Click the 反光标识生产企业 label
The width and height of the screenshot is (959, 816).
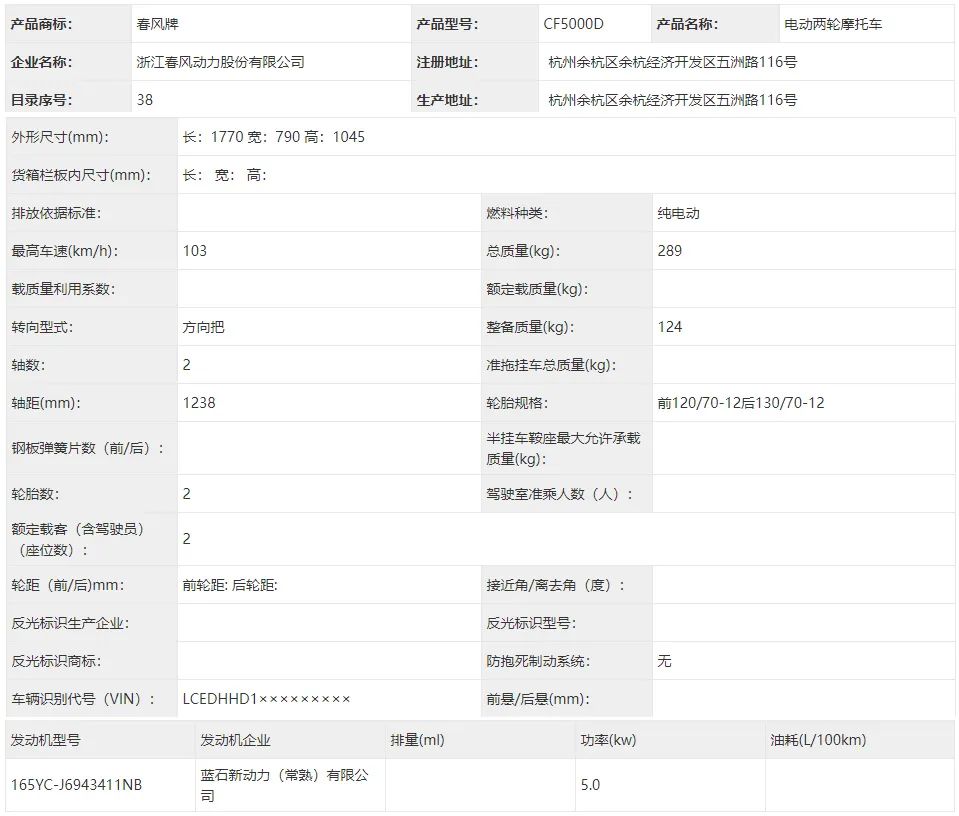point(70,623)
